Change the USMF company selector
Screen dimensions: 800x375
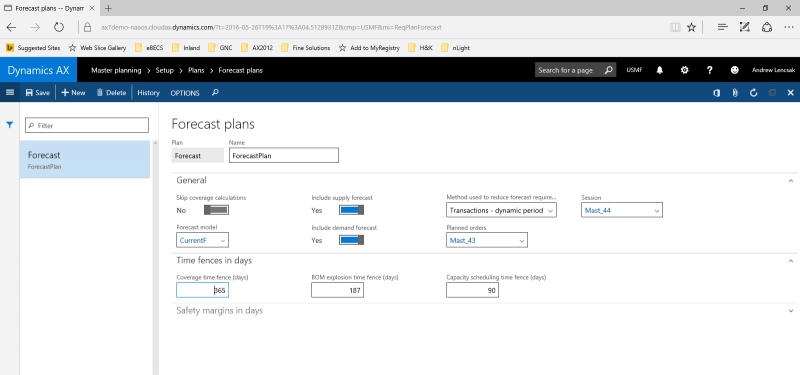pyautogui.click(x=634, y=70)
